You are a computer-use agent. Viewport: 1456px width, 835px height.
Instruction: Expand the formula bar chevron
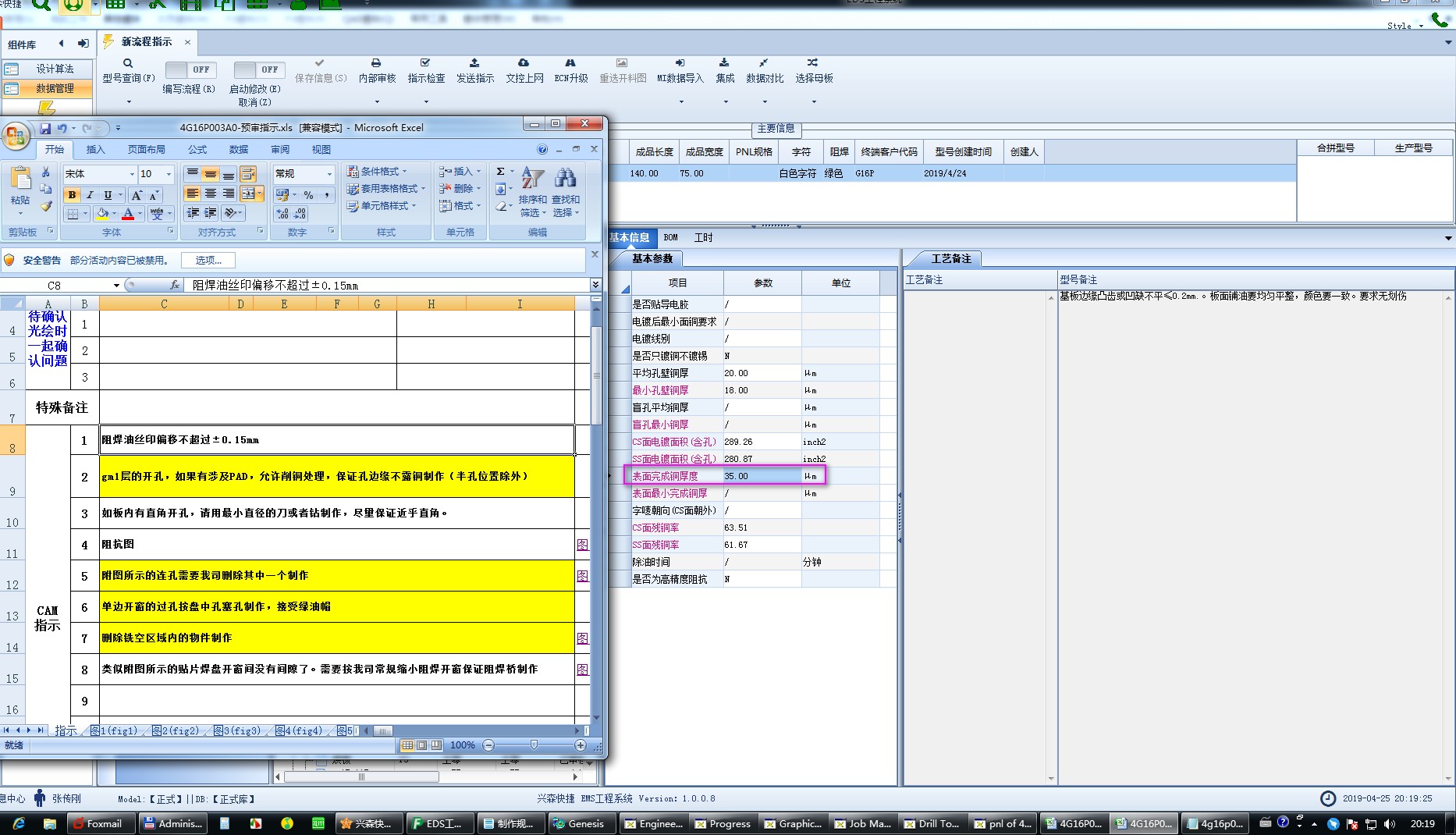point(595,285)
